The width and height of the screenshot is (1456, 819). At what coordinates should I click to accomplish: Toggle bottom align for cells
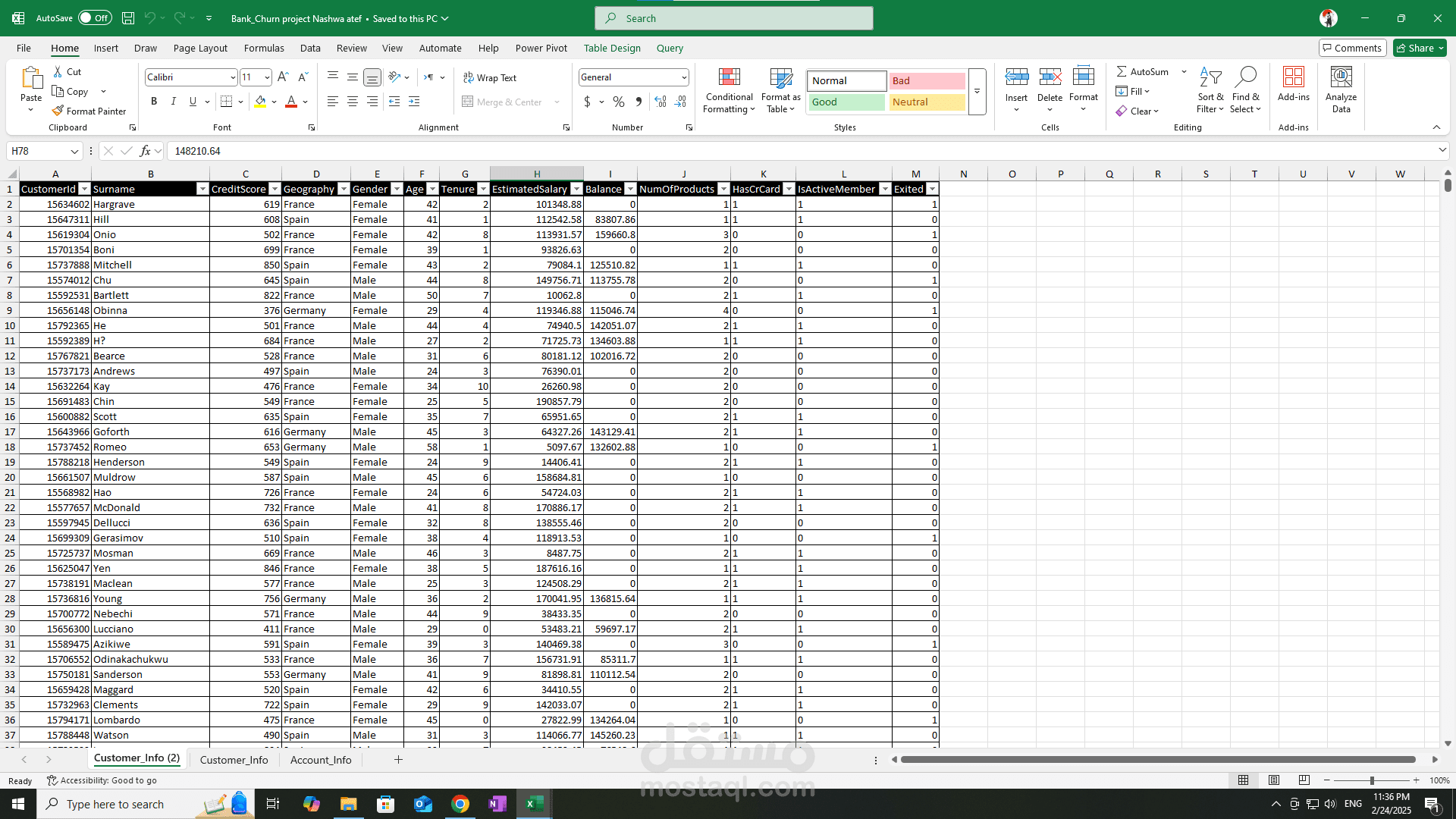pos(372,77)
